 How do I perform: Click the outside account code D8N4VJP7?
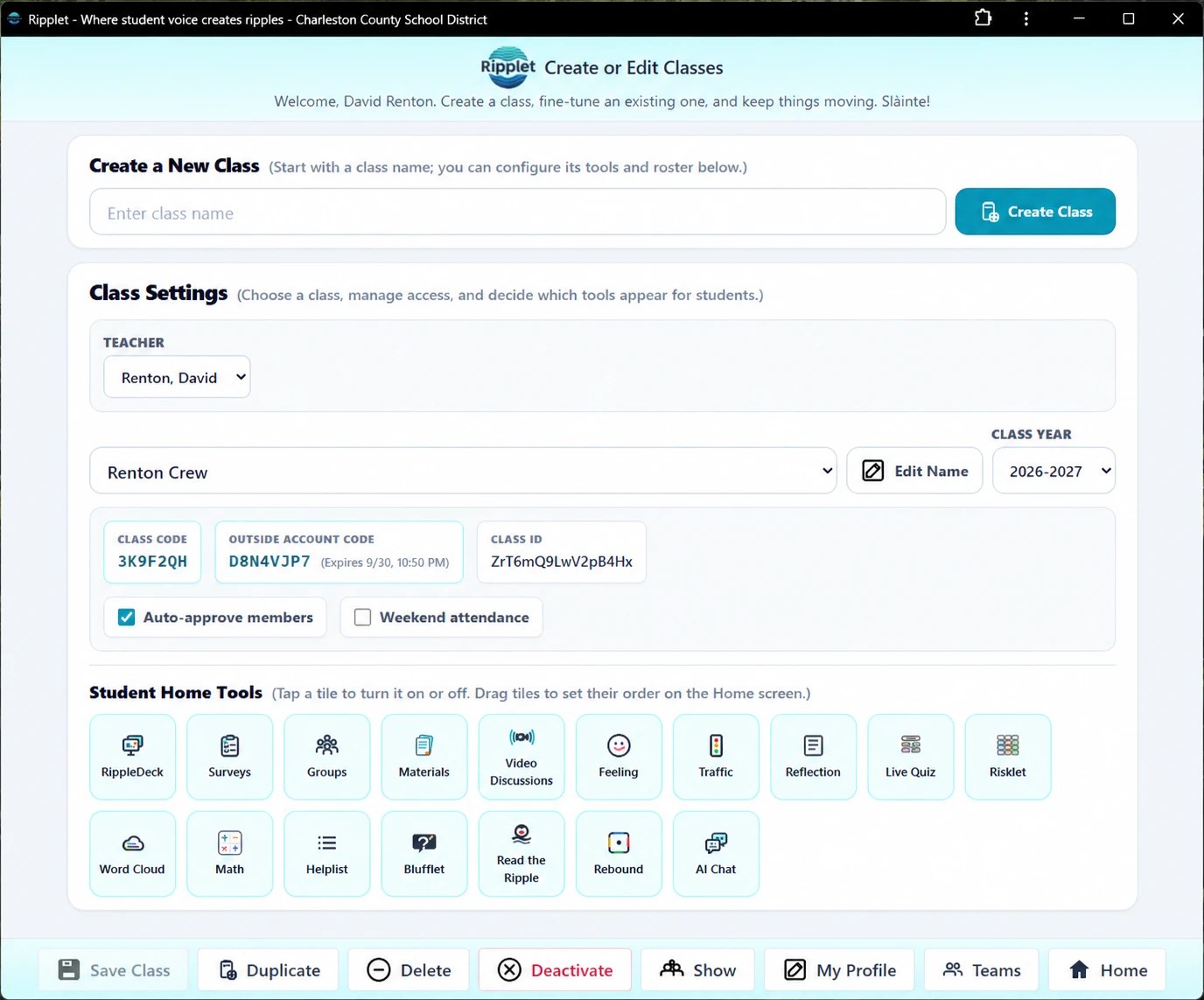(269, 562)
